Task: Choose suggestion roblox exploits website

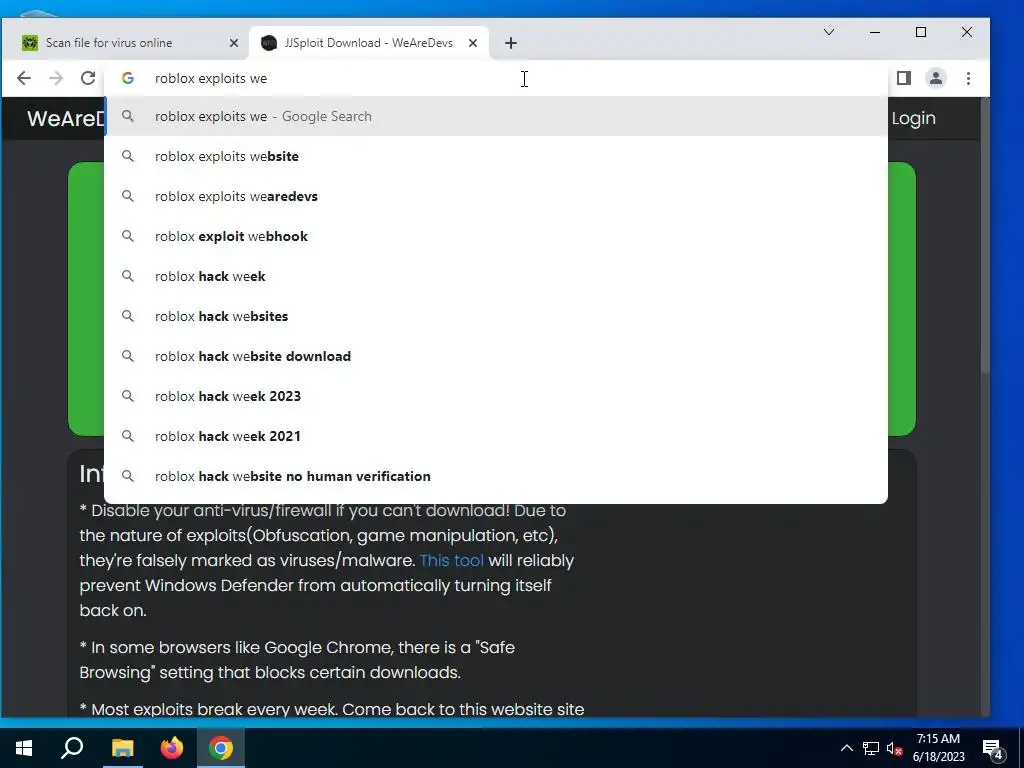Action: [496, 156]
